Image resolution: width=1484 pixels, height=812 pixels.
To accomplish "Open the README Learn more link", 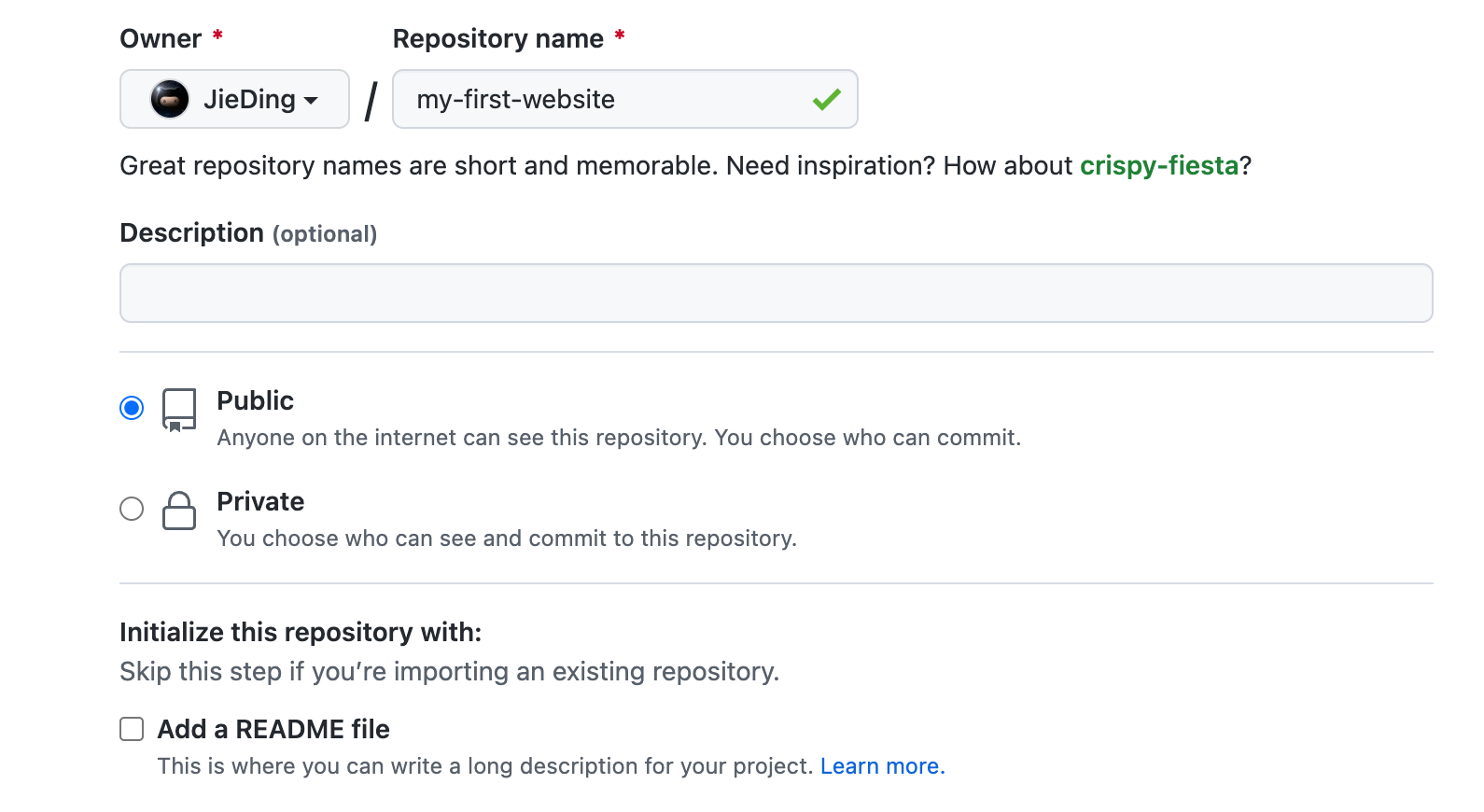I will tap(882, 766).
